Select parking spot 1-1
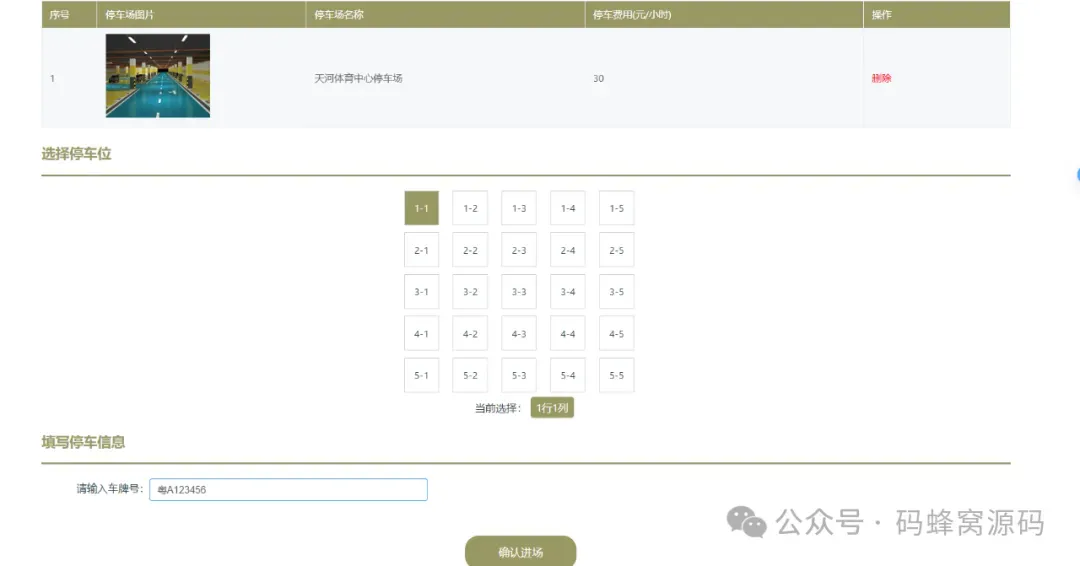Screen dimensions: 1080x566 point(422,208)
